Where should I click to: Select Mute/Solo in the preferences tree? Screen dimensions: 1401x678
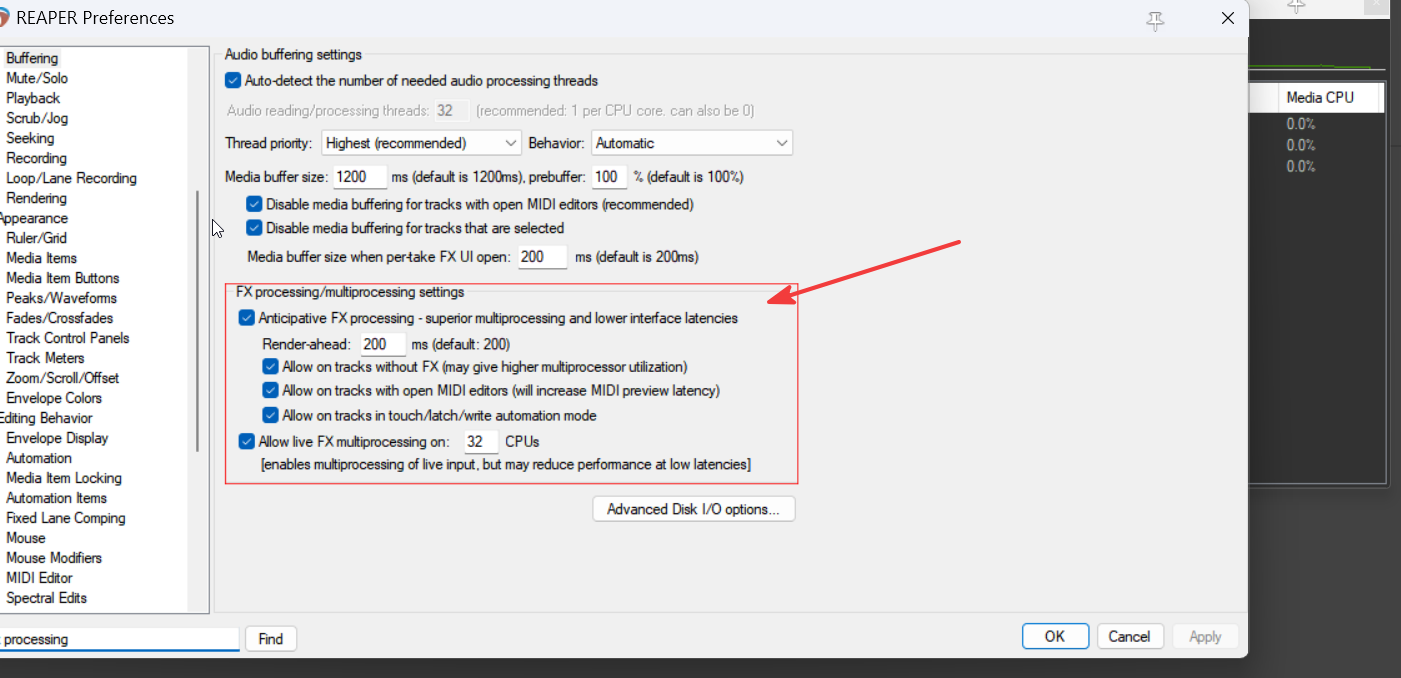tap(37, 78)
